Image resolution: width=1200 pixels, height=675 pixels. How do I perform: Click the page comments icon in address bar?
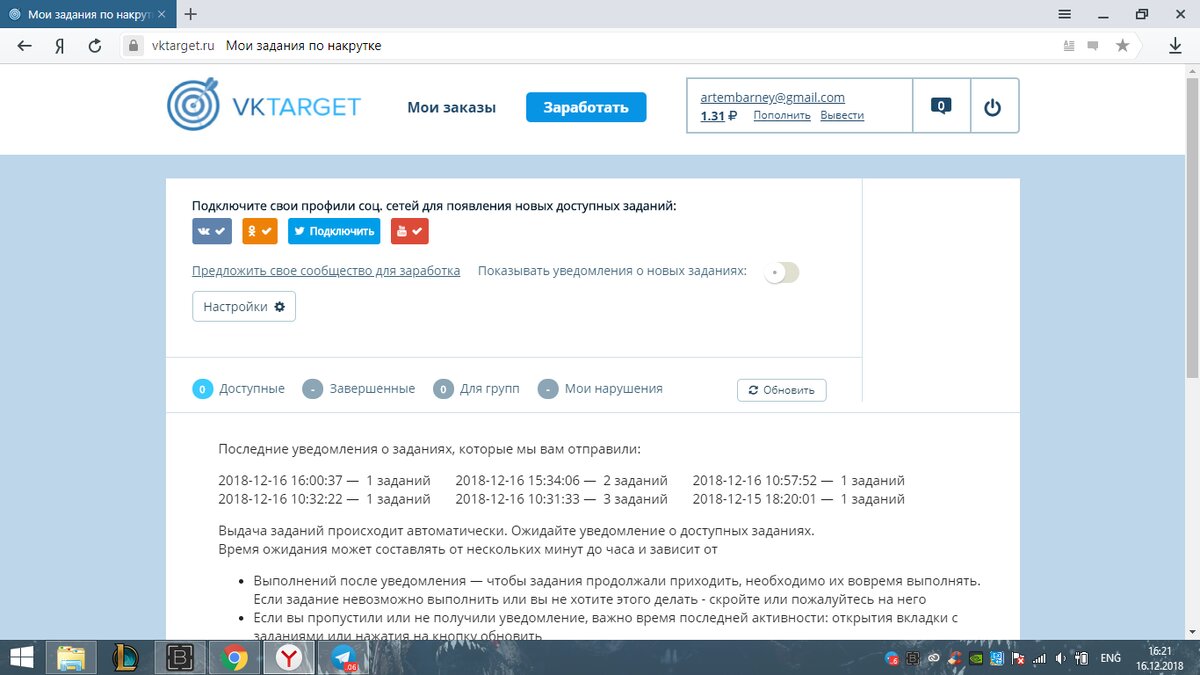(1093, 45)
